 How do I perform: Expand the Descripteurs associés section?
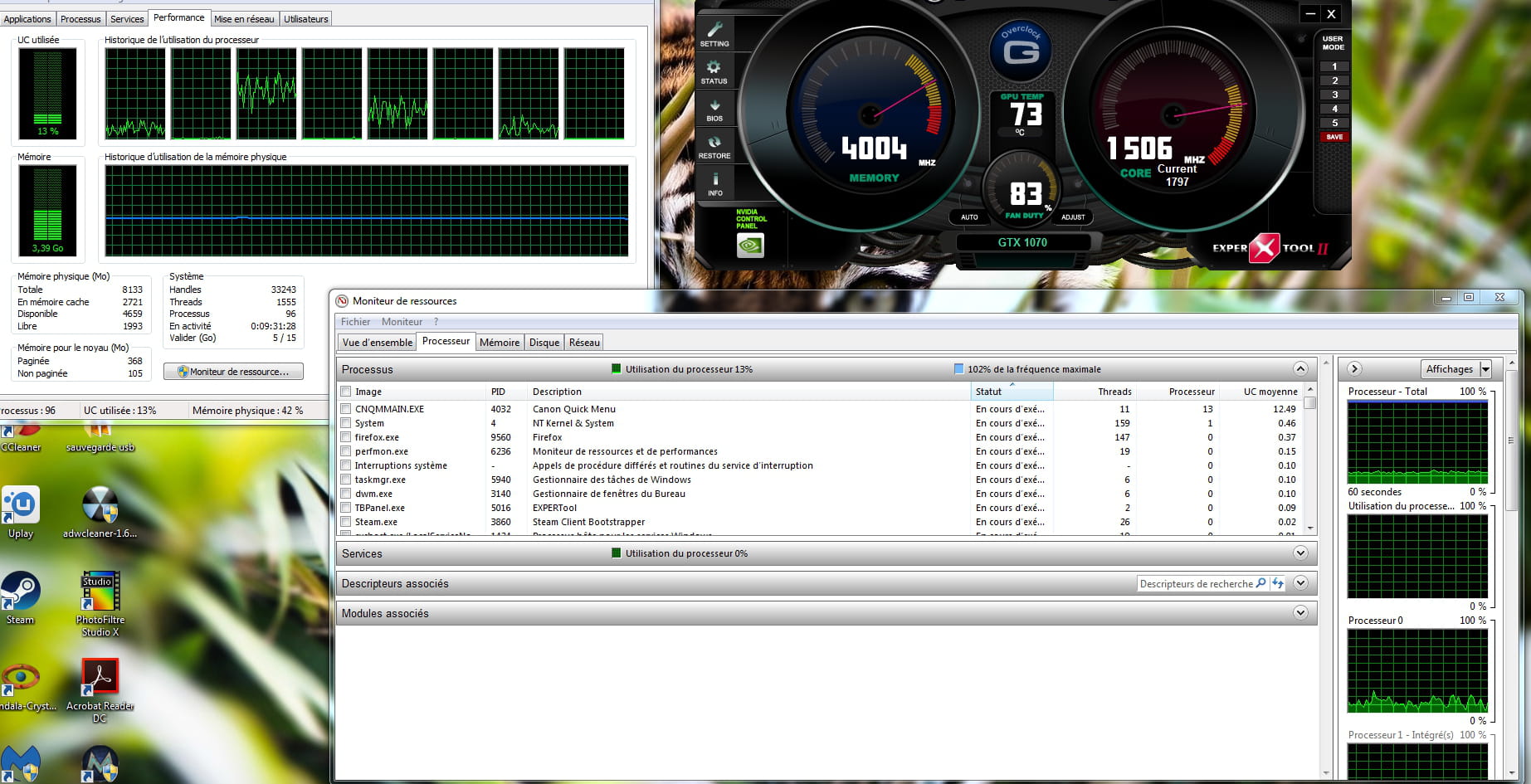pyautogui.click(x=1300, y=583)
